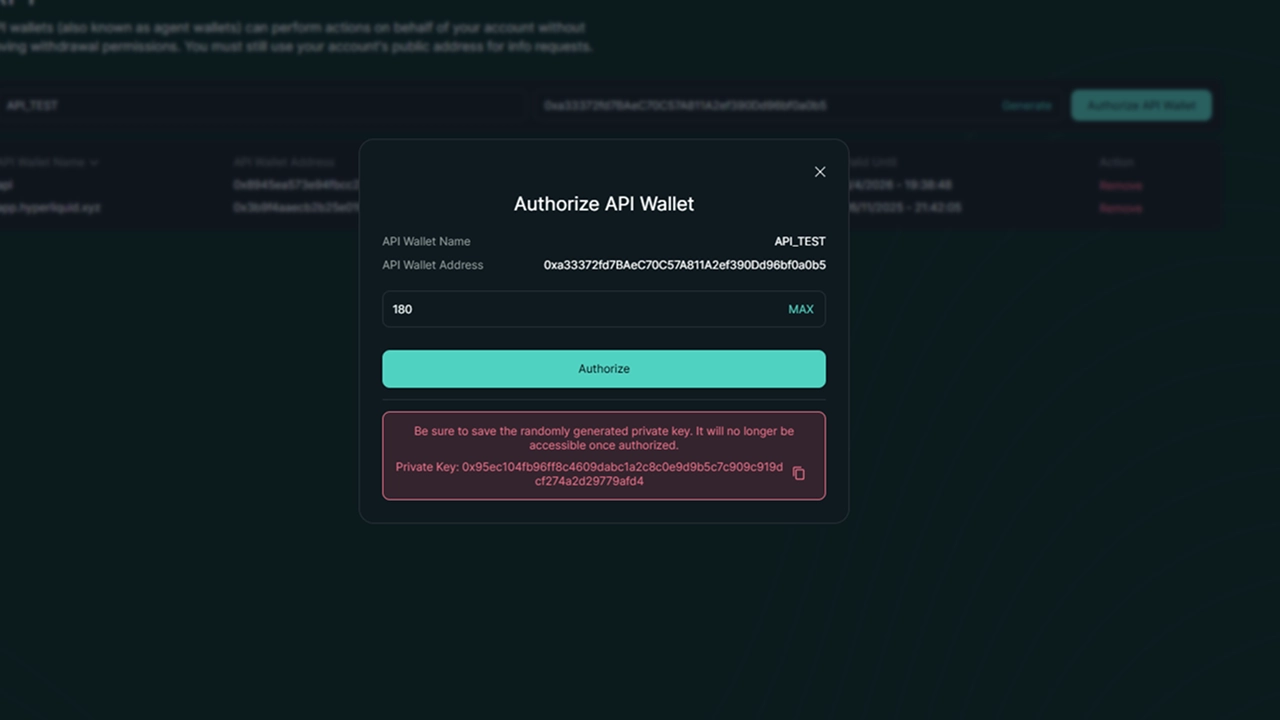
Task: Click the Action column header
Action: click(1116, 162)
